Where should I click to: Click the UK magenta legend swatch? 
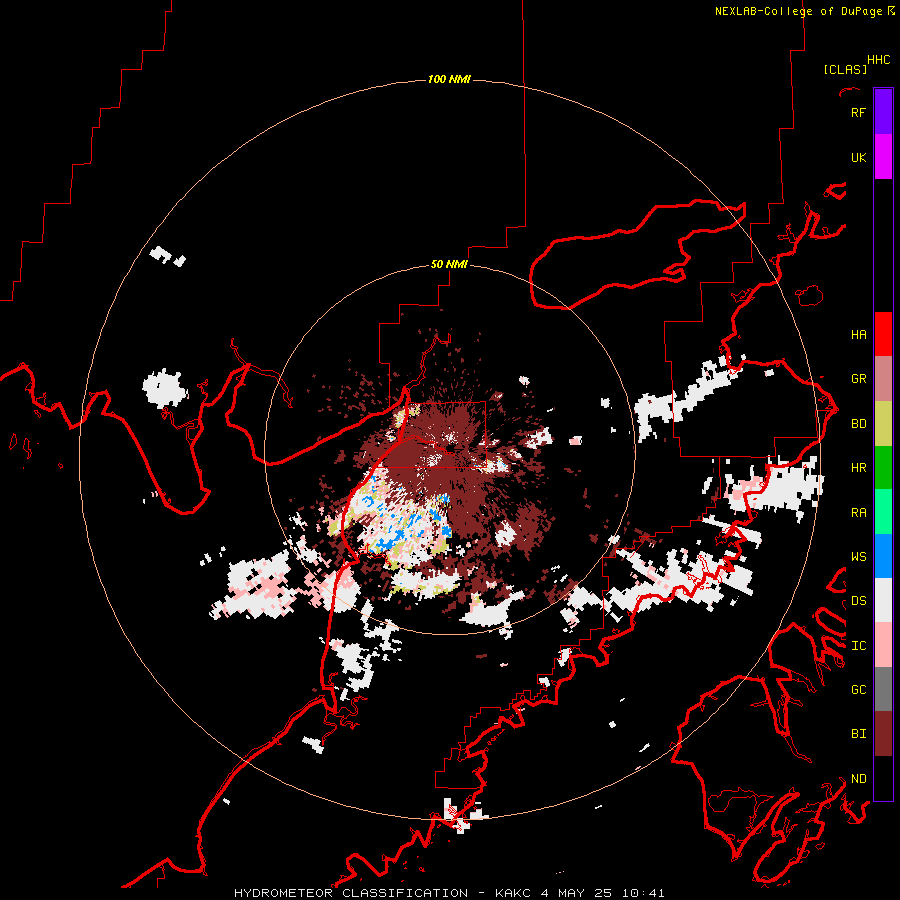click(883, 157)
